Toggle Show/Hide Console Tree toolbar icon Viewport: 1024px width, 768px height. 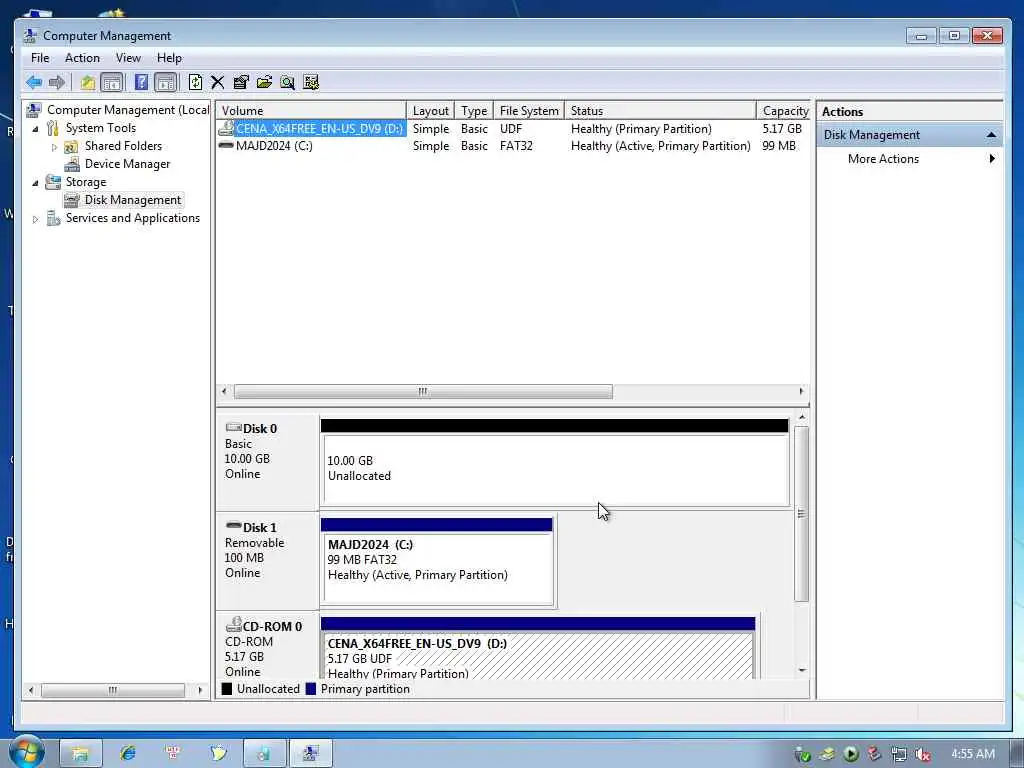click(112, 82)
